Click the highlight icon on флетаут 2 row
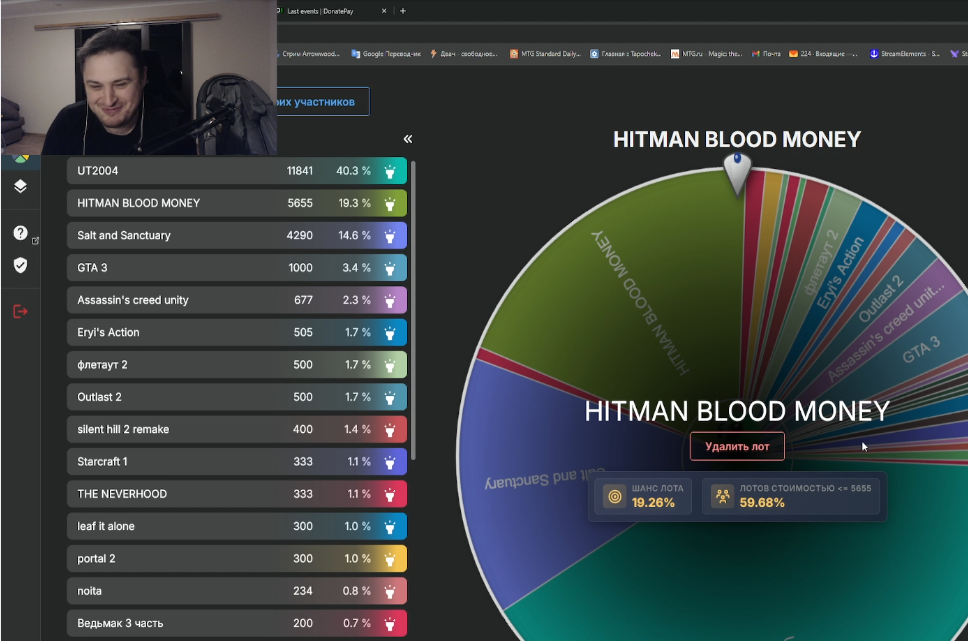The image size is (968, 641). (x=390, y=365)
